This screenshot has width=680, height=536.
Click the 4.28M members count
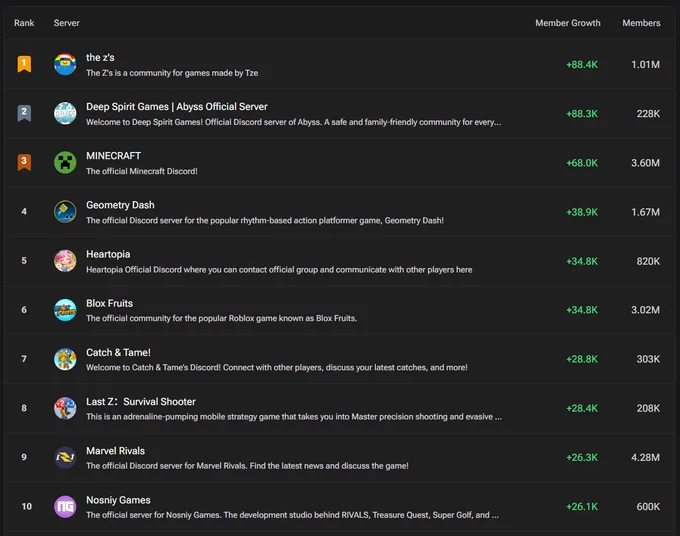(x=645, y=458)
